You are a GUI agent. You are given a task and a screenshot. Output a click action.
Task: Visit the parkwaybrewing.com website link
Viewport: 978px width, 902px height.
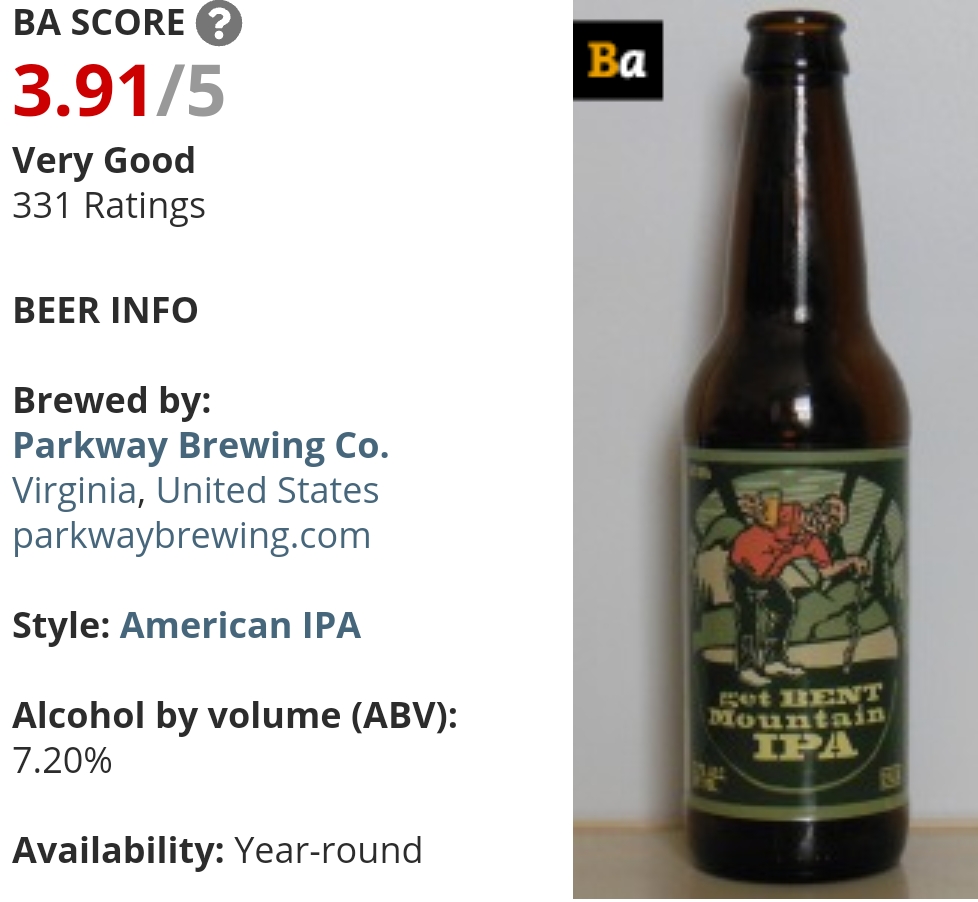(x=191, y=536)
